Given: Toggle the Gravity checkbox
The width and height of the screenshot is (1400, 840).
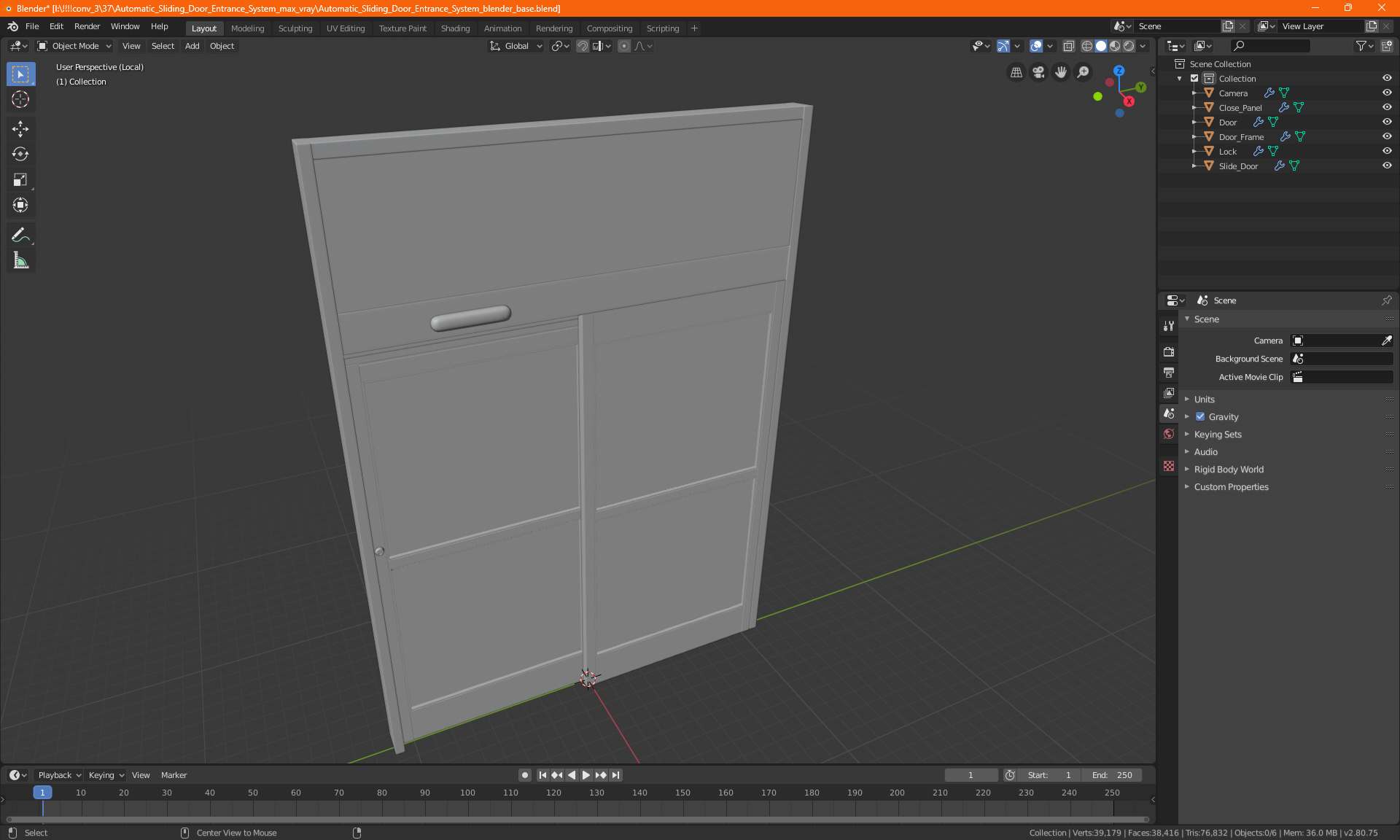Looking at the screenshot, I should pos(1200,417).
